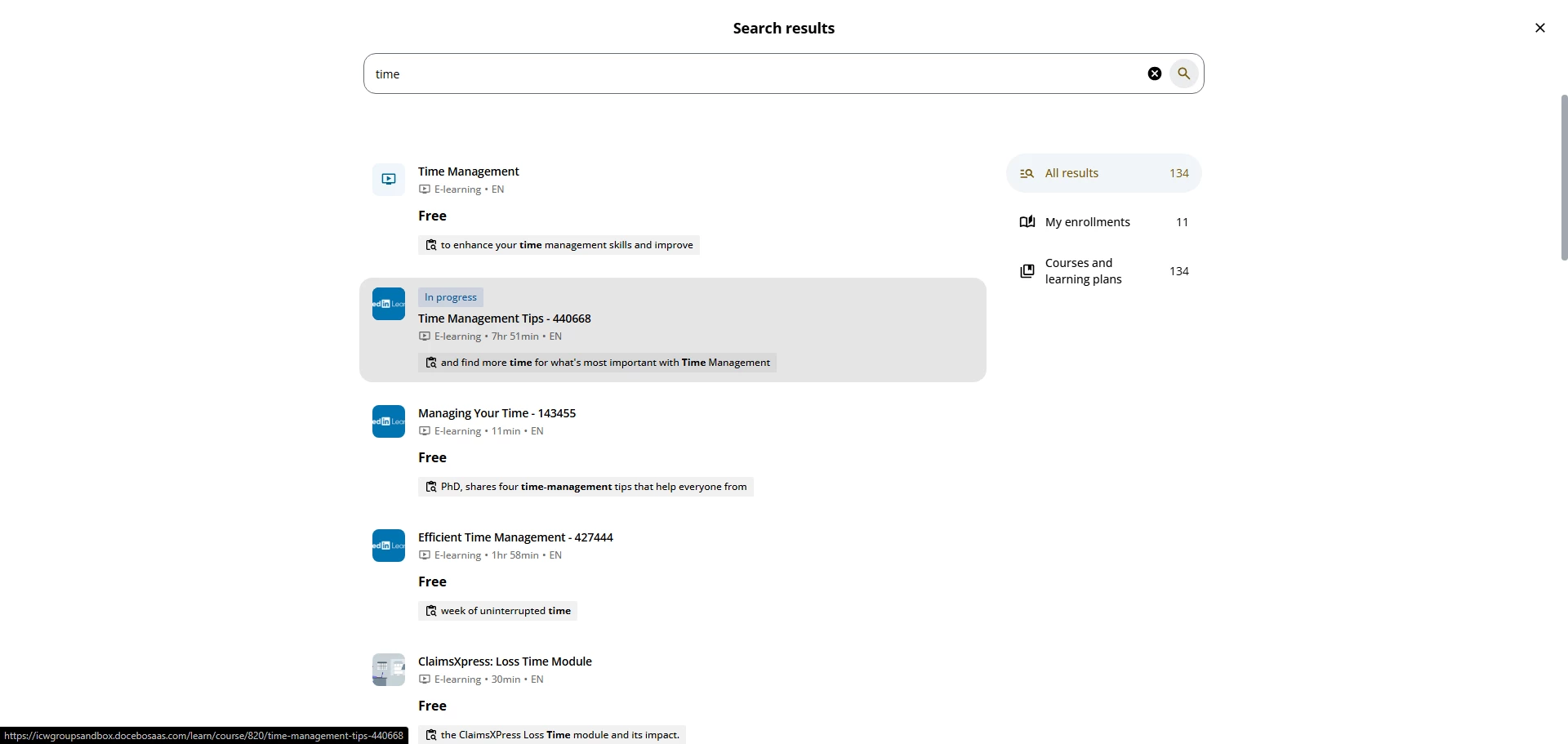
Task: Open Time Management Tips - 440668
Action: [x=505, y=319]
